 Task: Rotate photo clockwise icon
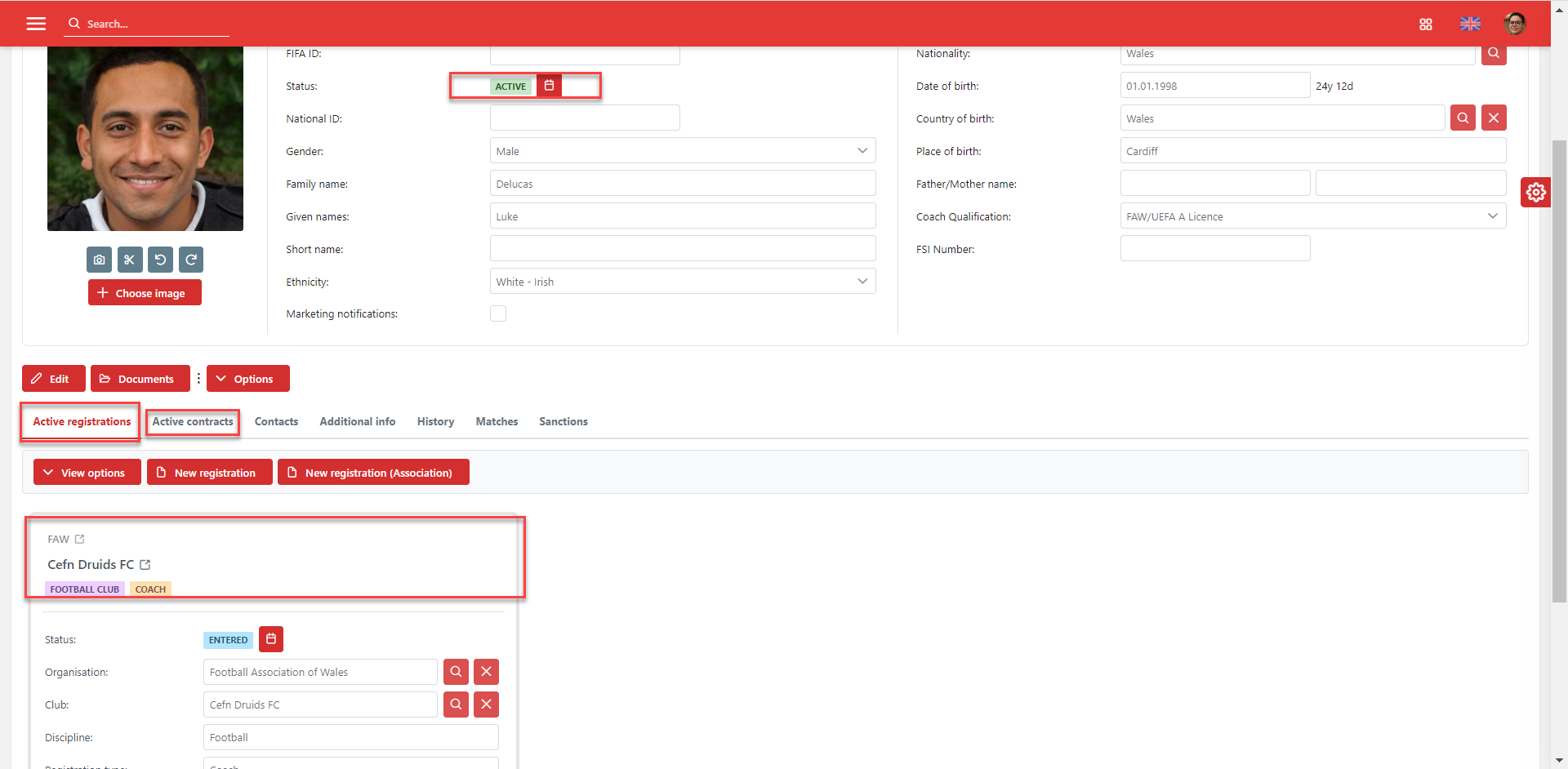[191, 260]
